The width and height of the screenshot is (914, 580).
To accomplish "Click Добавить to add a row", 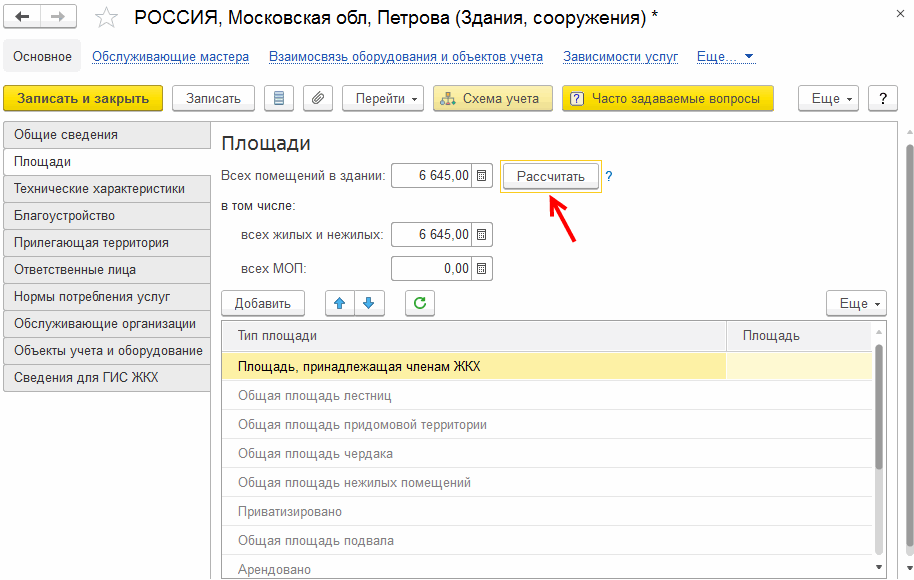I will (263, 303).
